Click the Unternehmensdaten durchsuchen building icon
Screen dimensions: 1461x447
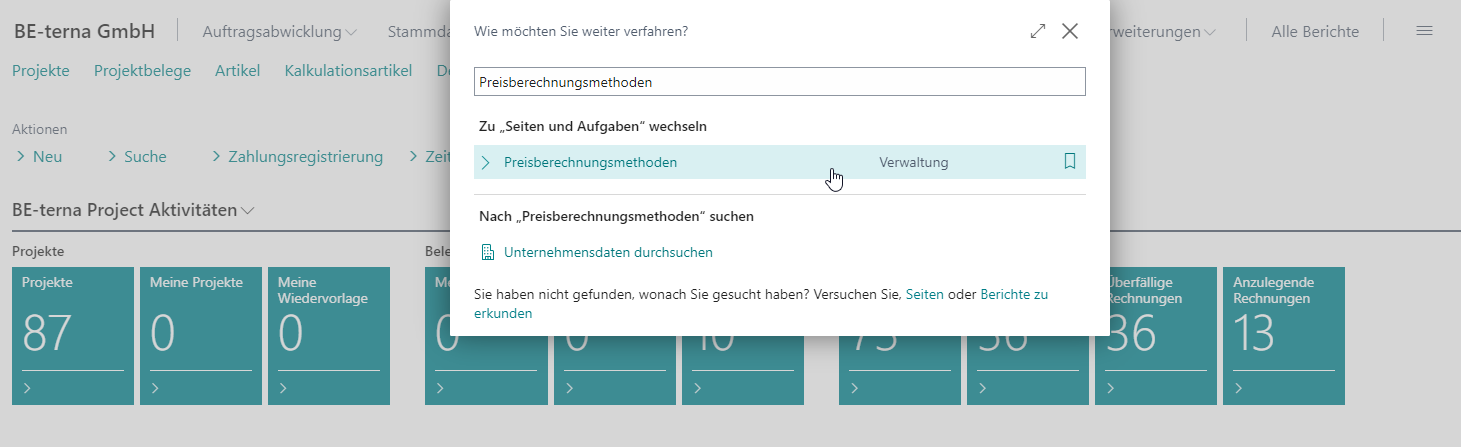click(488, 252)
